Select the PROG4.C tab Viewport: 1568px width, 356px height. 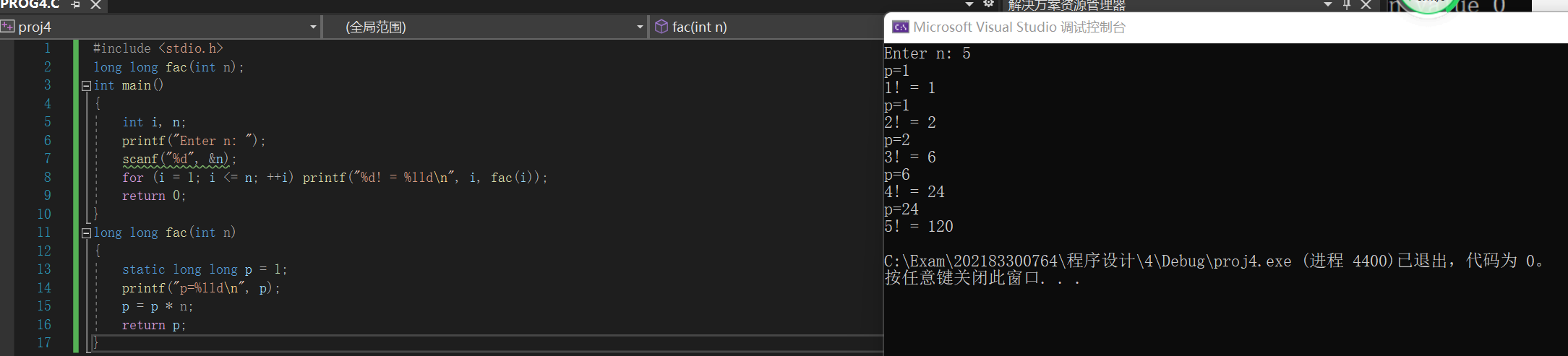[30, 4]
